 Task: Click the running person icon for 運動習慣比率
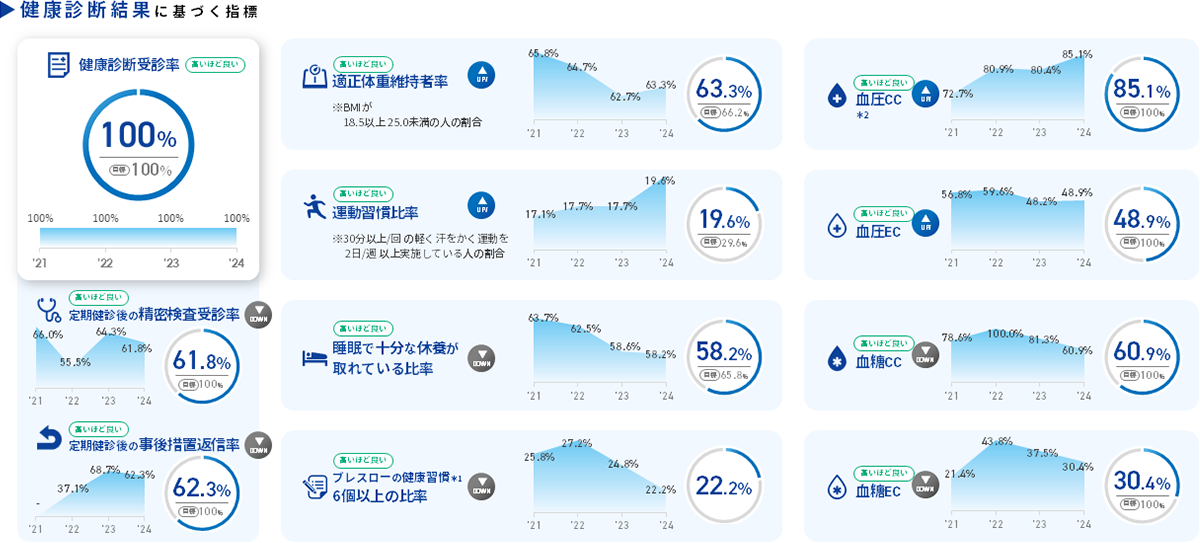point(315,209)
